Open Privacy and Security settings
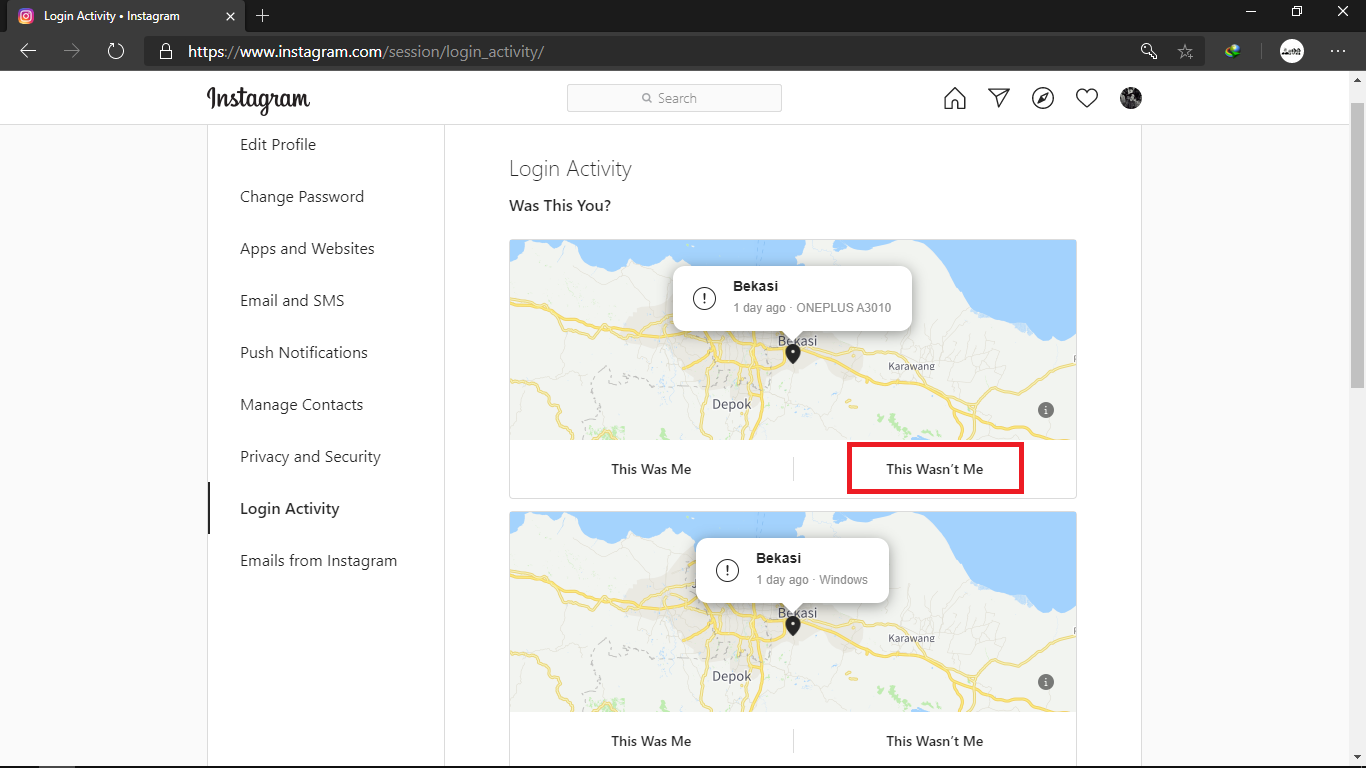The image size is (1366, 768). click(310, 457)
